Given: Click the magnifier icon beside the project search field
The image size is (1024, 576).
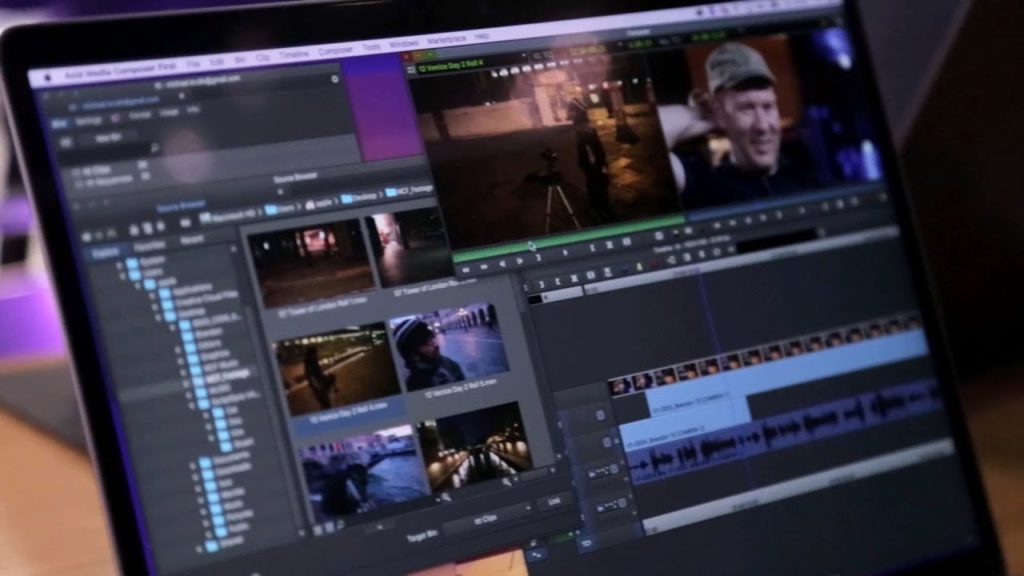Looking at the screenshot, I should pos(155,150).
